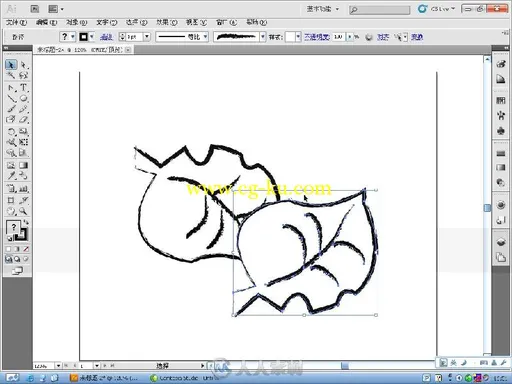Set paint to None (red slash)
The width and height of the screenshot is (512, 384).
[26, 249]
